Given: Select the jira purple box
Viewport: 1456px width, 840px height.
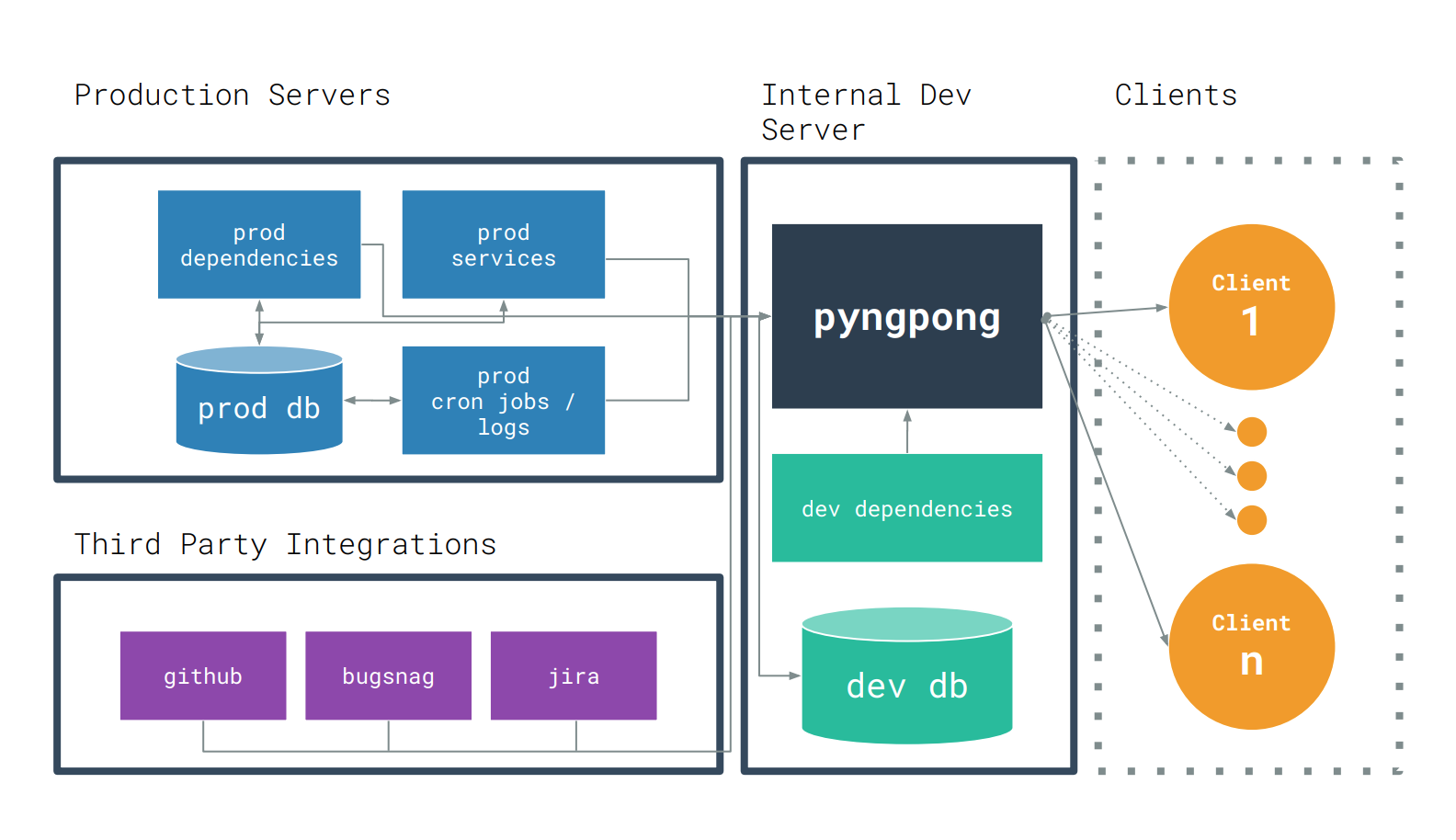Looking at the screenshot, I should pos(574,675).
